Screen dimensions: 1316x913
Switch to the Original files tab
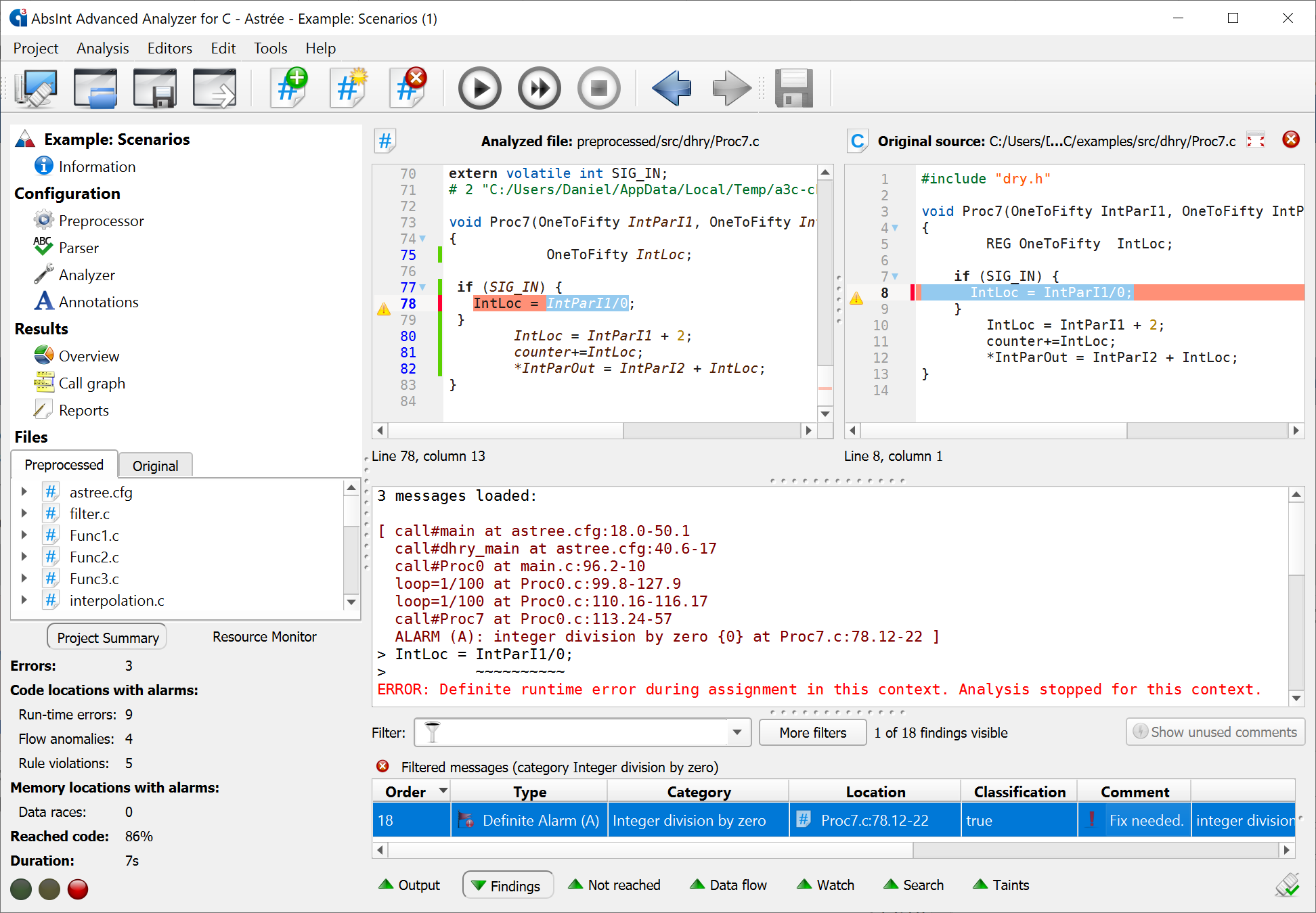click(155, 466)
